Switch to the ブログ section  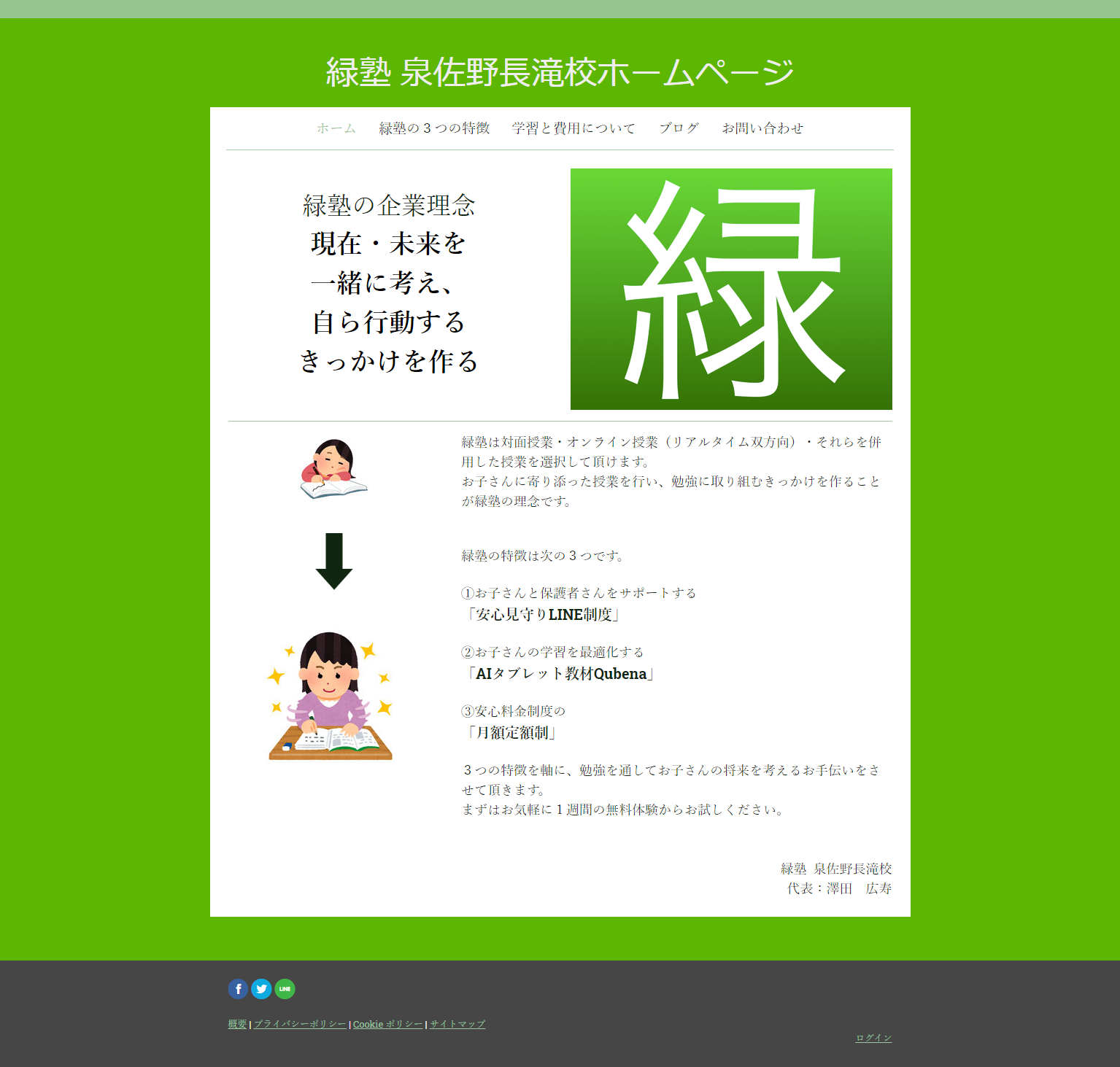(x=679, y=128)
